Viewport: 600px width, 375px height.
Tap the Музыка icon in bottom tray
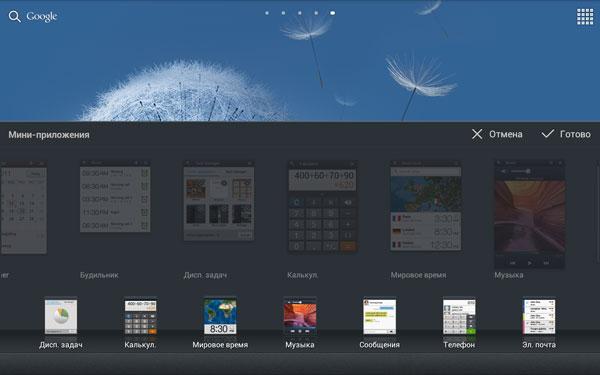click(300, 316)
